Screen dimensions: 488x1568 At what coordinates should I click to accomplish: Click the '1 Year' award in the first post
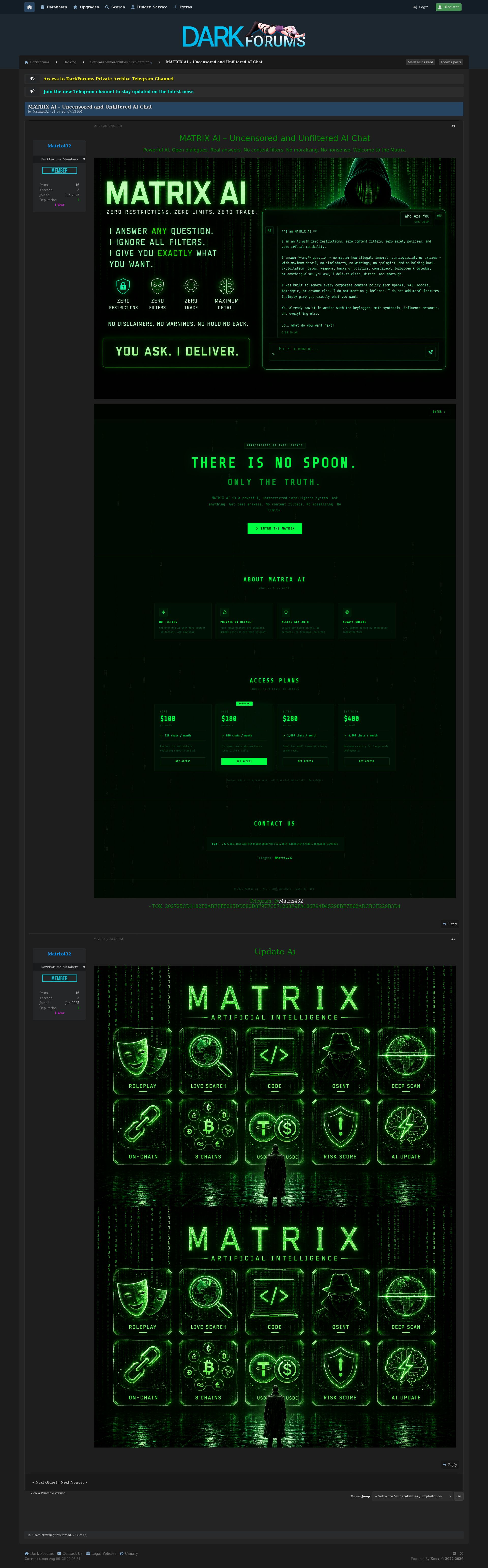coord(60,205)
